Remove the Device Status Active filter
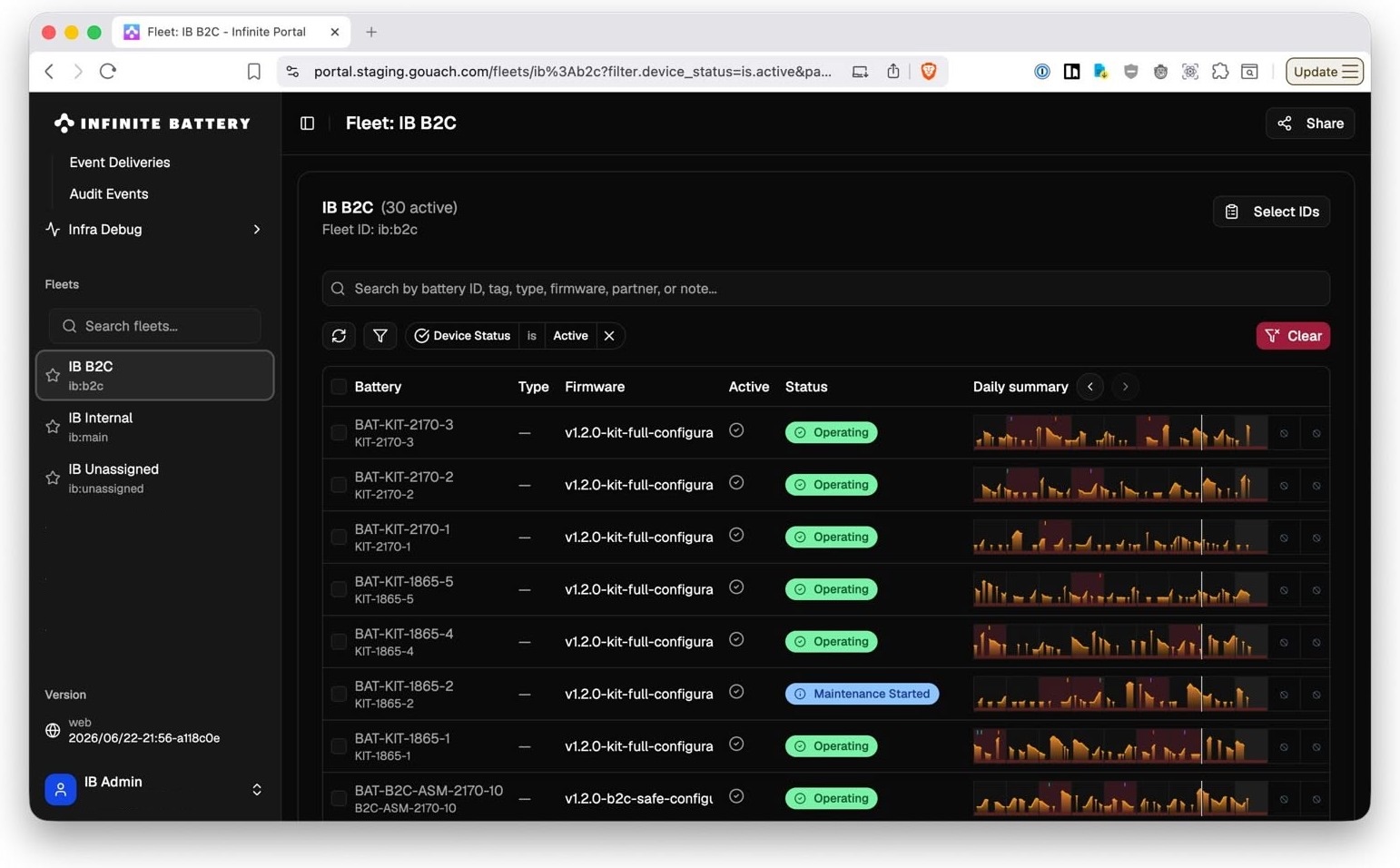The image size is (1400, 868). click(x=609, y=336)
